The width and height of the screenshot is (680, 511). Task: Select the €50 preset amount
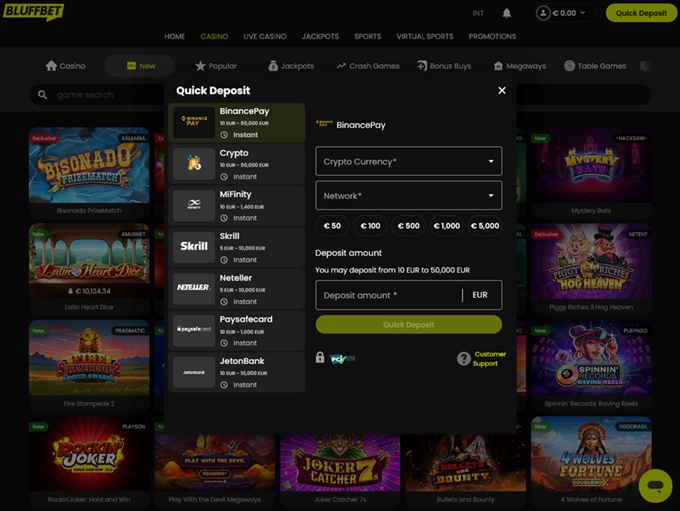click(x=331, y=226)
